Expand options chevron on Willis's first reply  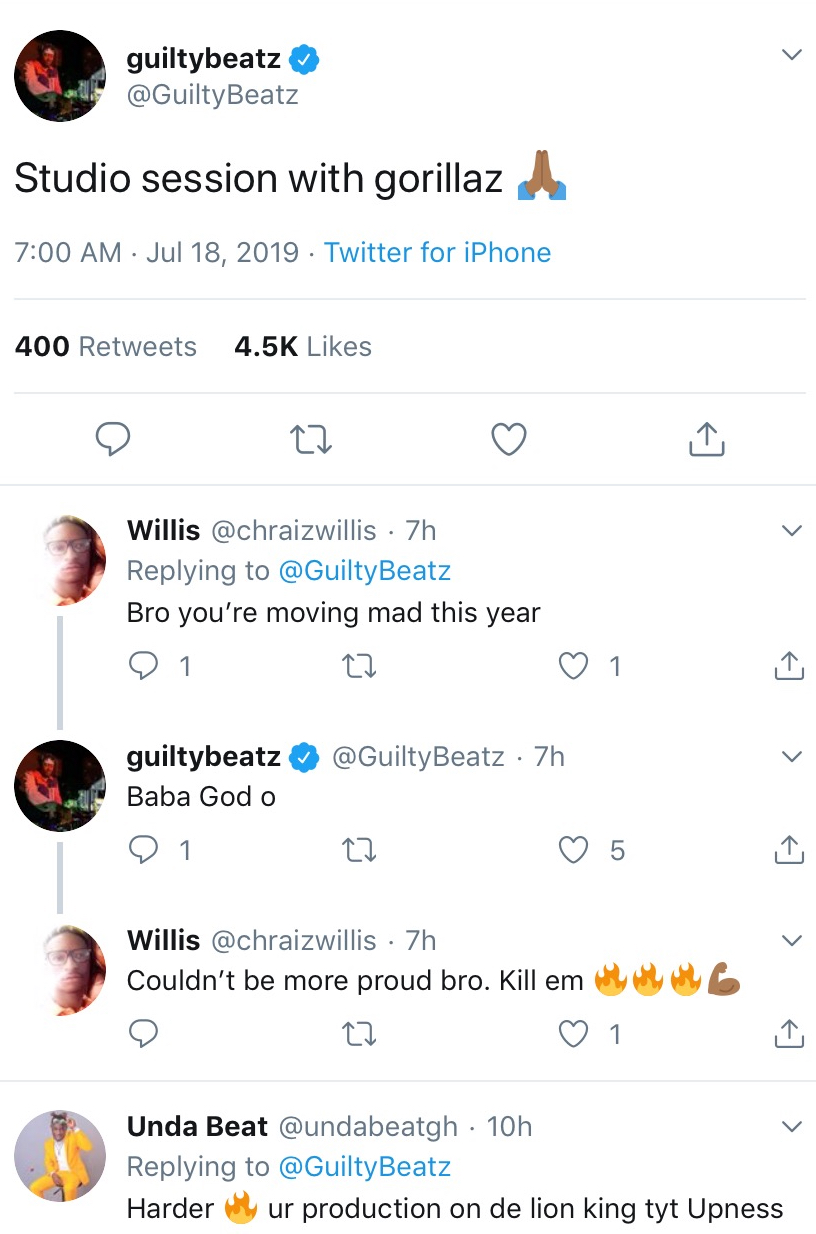coord(791,530)
